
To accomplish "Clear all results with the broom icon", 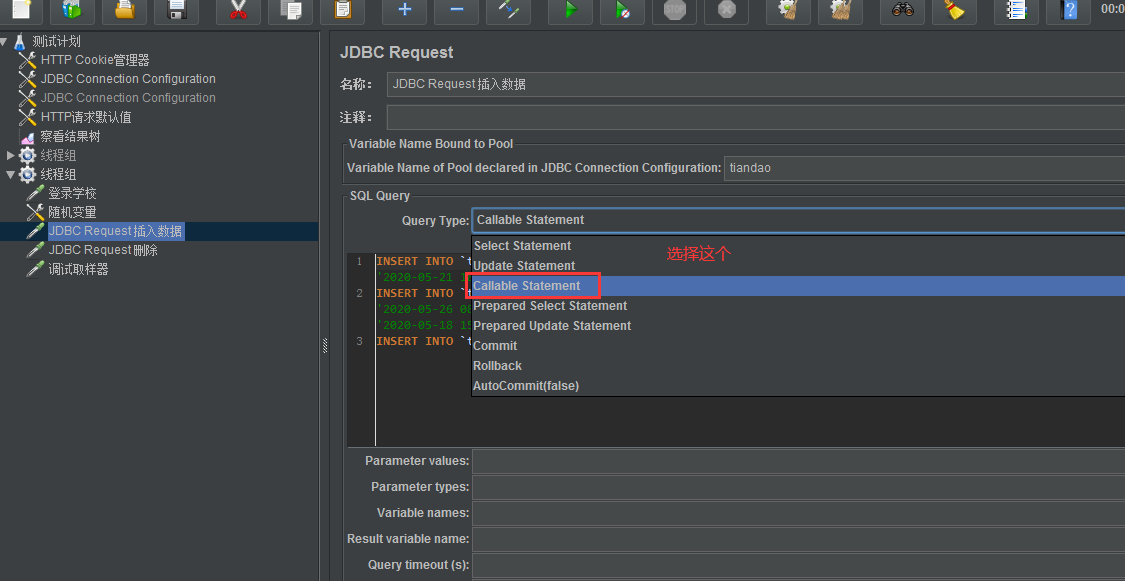I will tap(954, 12).
